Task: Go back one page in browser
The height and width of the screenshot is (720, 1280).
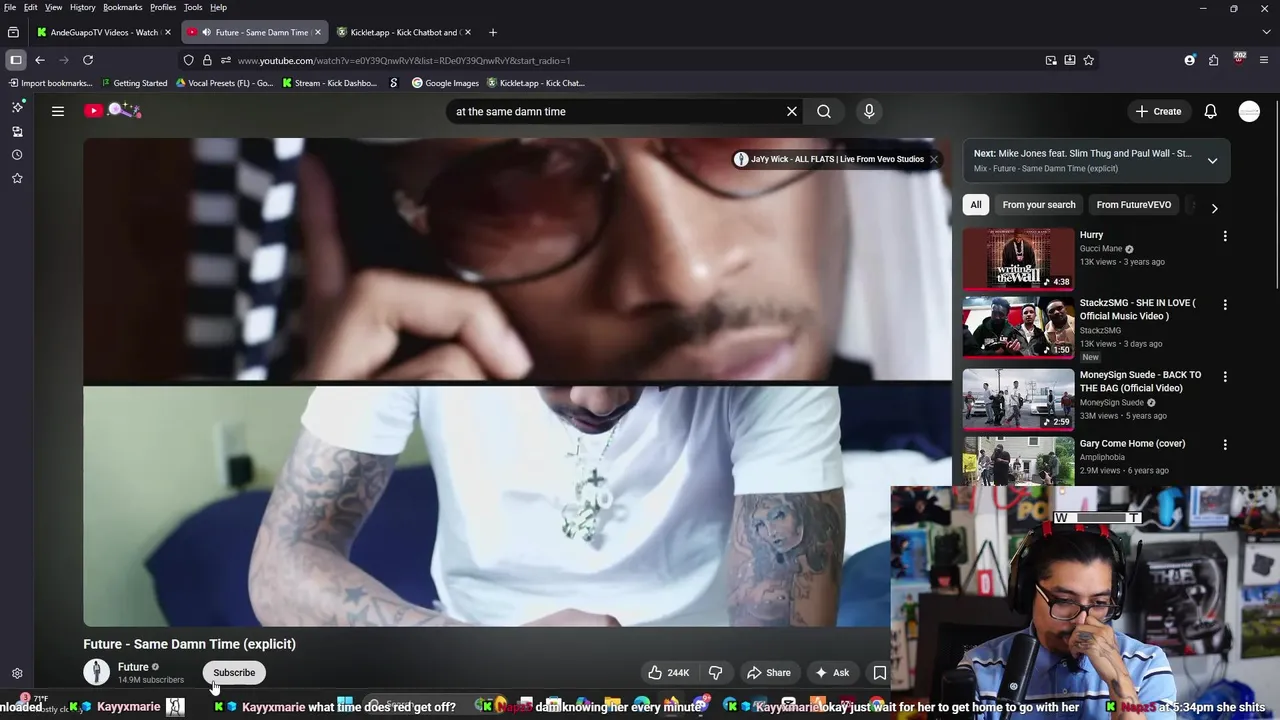Action: (40, 60)
